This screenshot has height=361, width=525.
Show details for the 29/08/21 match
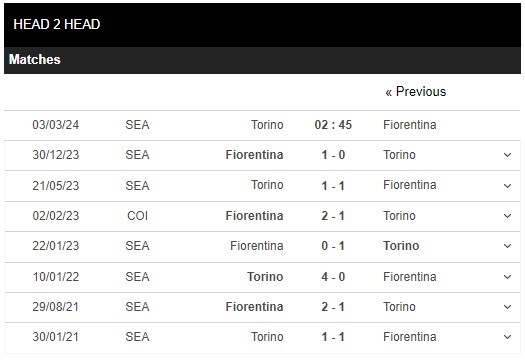(x=507, y=307)
